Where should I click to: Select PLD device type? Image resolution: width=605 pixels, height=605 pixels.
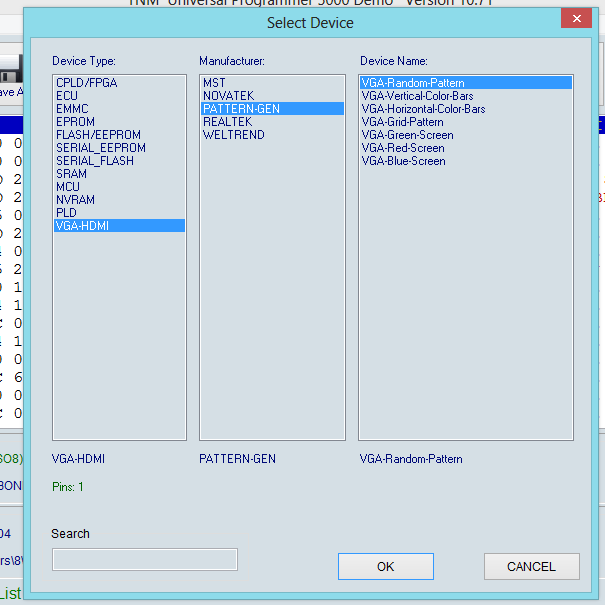(x=119, y=213)
